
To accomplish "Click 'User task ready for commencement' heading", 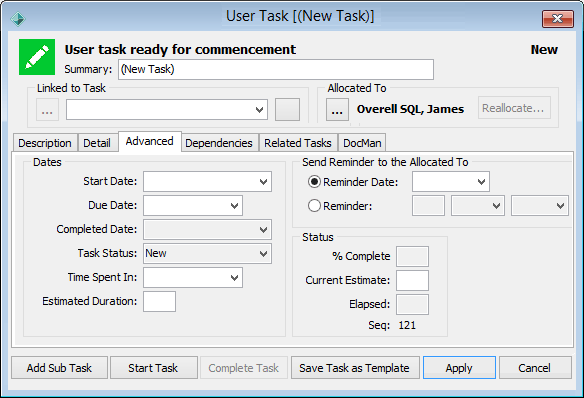I will click(x=180, y=50).
